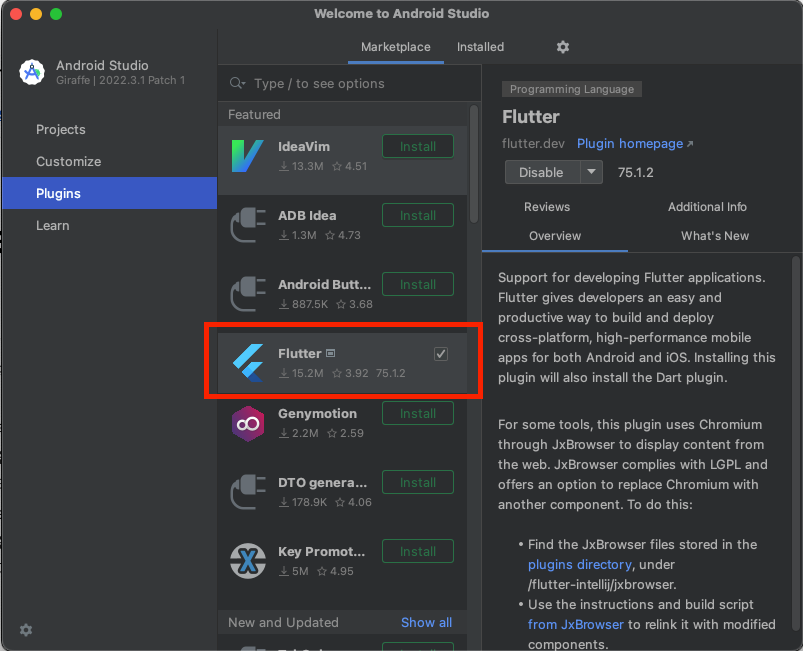Select the Overview tab
Image resolution: width=803 pixels, height=651 pixels.
click(x=555, y=236)
